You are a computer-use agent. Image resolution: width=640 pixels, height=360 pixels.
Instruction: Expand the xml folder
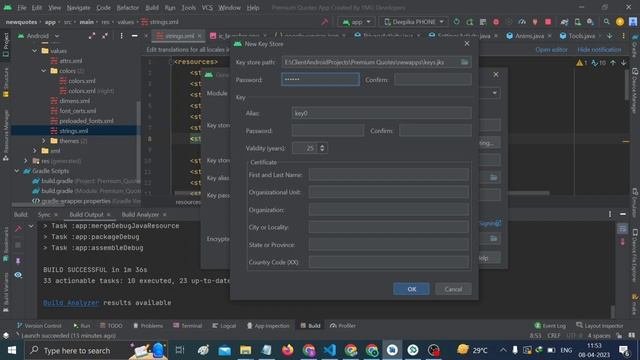pos(35,151)
